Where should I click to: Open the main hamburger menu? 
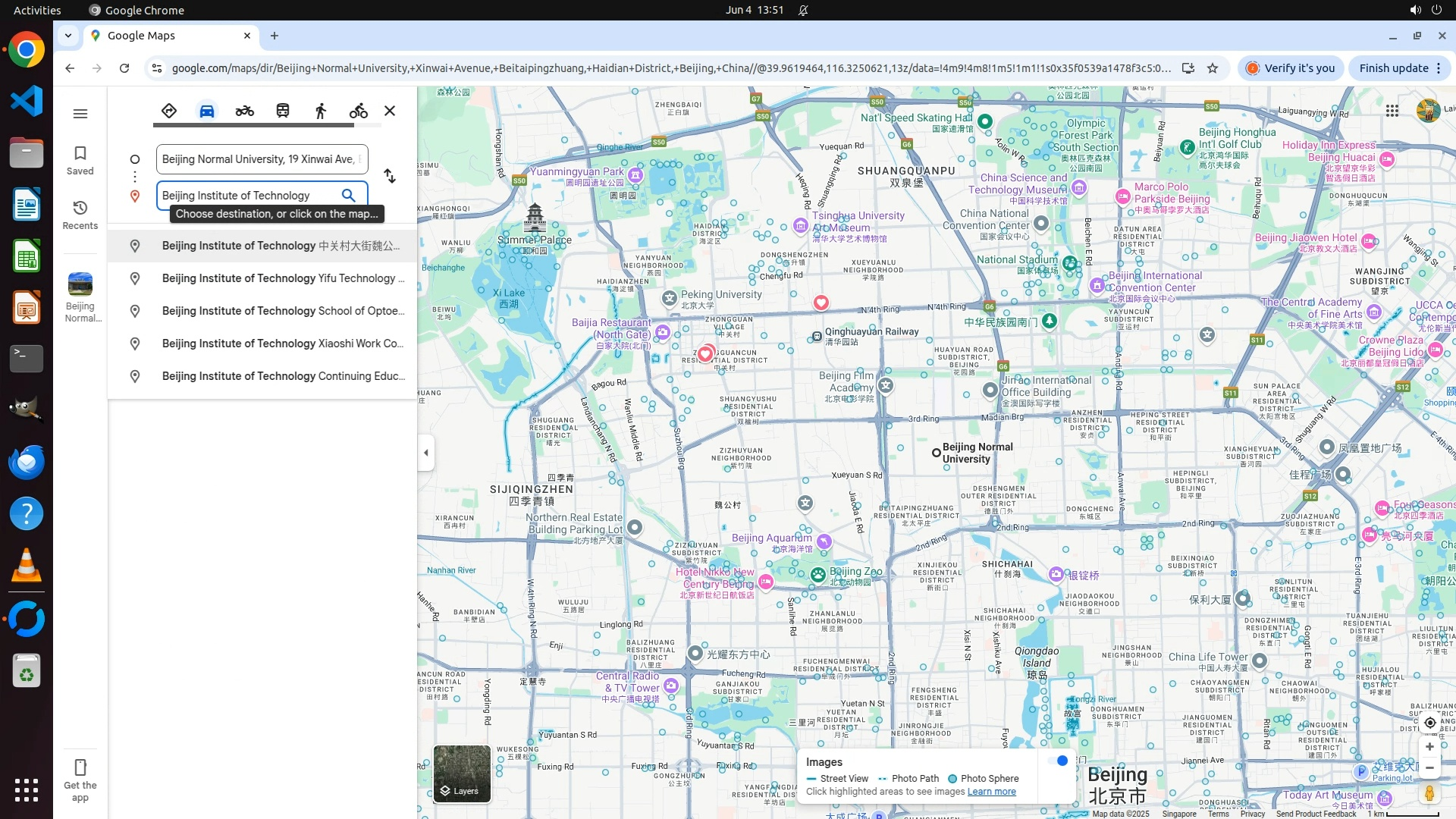click(x=80, y=114)
